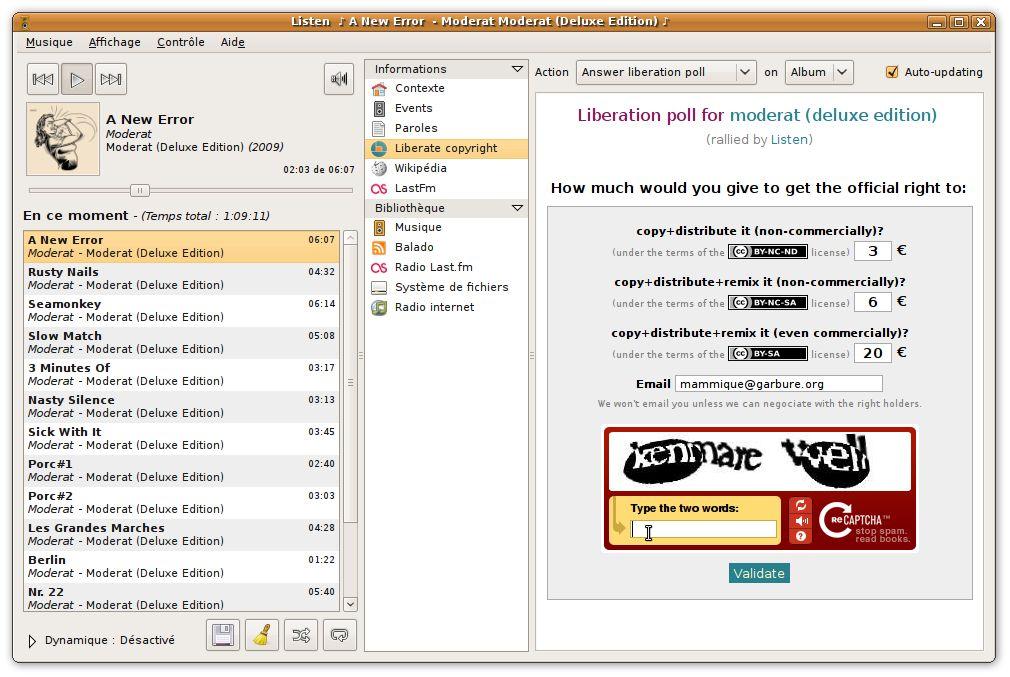Click the BY-NC-SA amount field showing 6
This screenshot has width=1010, height=677.
click(873, 301)
